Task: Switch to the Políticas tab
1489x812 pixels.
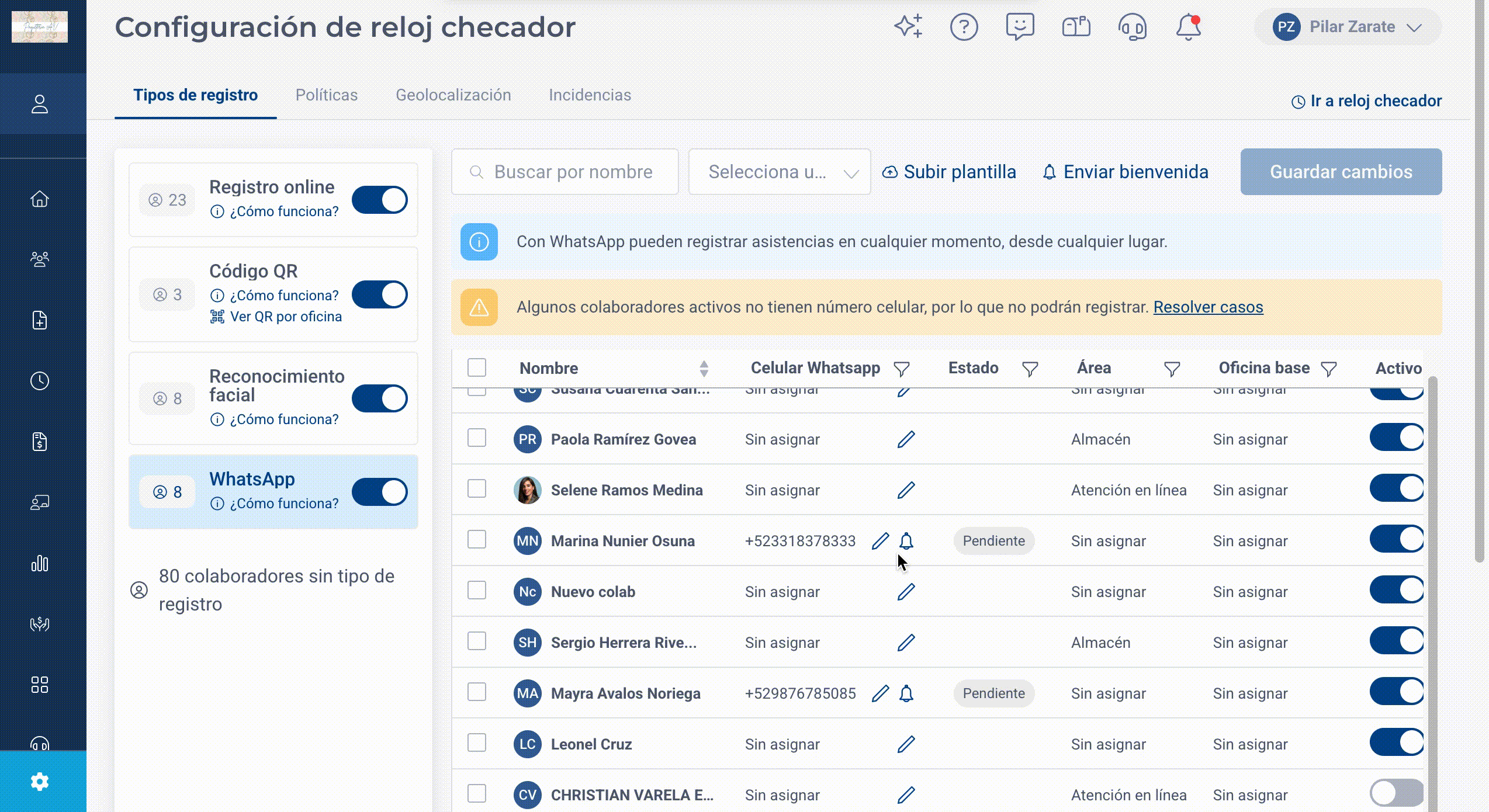Action: tap(327, 95)
